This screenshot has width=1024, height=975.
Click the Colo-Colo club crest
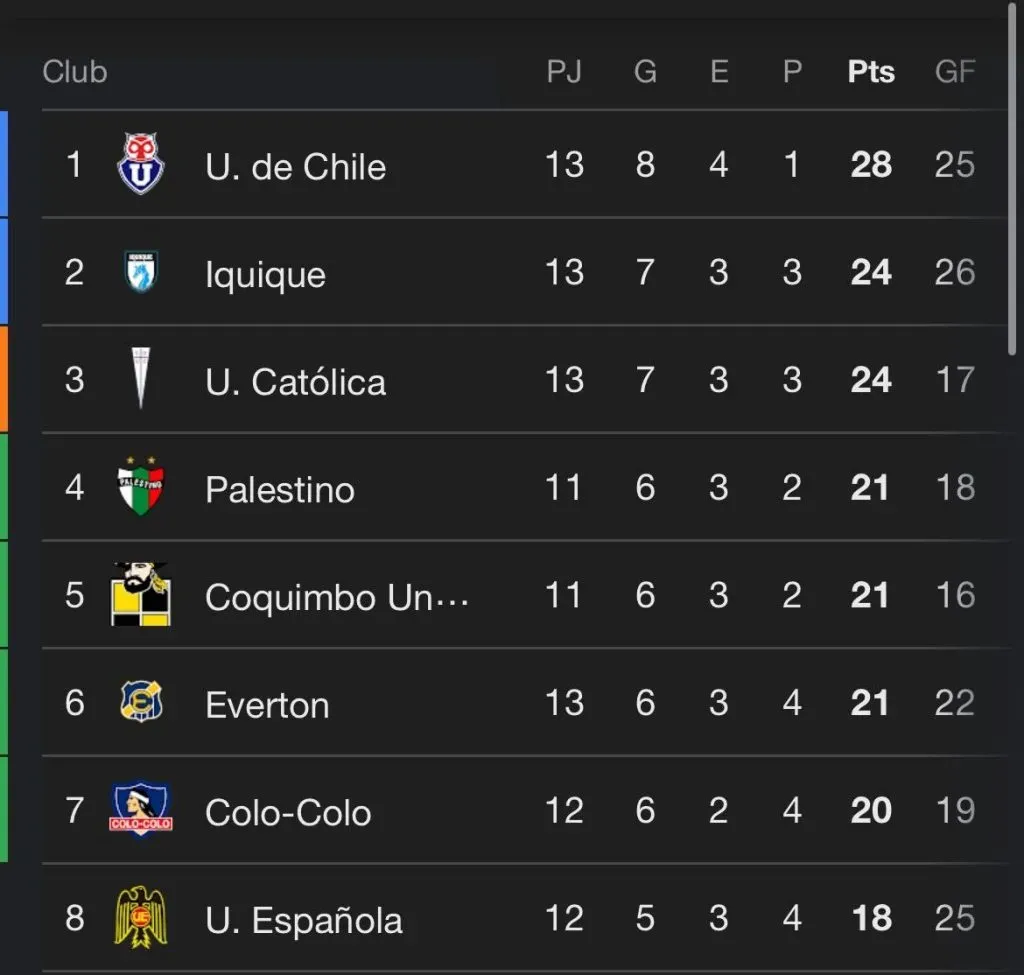[140, 808]
